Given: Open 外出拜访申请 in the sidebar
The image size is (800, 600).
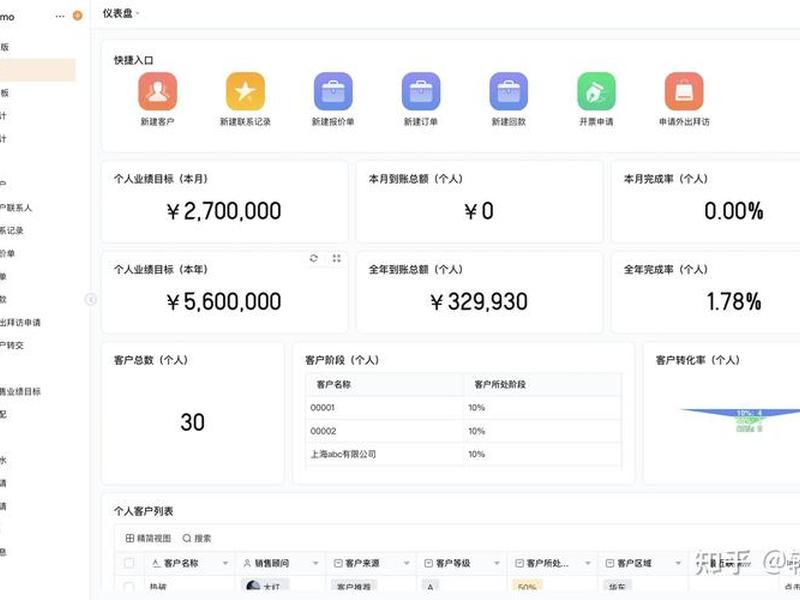Looking at the screenshot, I should (x=20, y=322).
